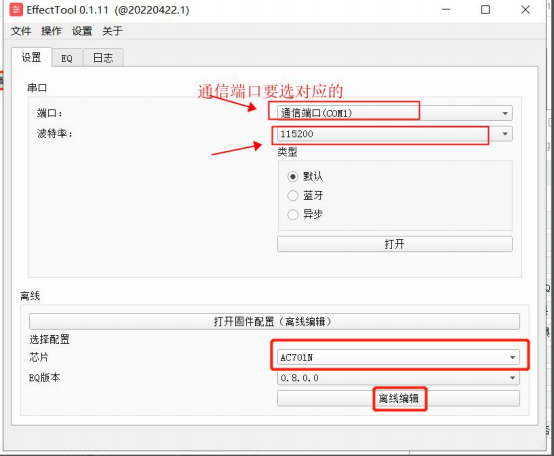554x456 pixels.
Task: Maximize the EffectTool window
Action: (485, 10)
